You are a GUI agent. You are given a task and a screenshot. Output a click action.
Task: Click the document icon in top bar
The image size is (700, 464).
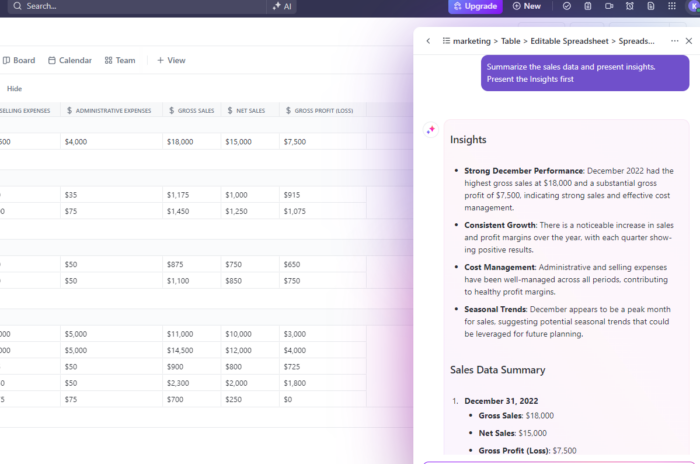click(652, 6)
